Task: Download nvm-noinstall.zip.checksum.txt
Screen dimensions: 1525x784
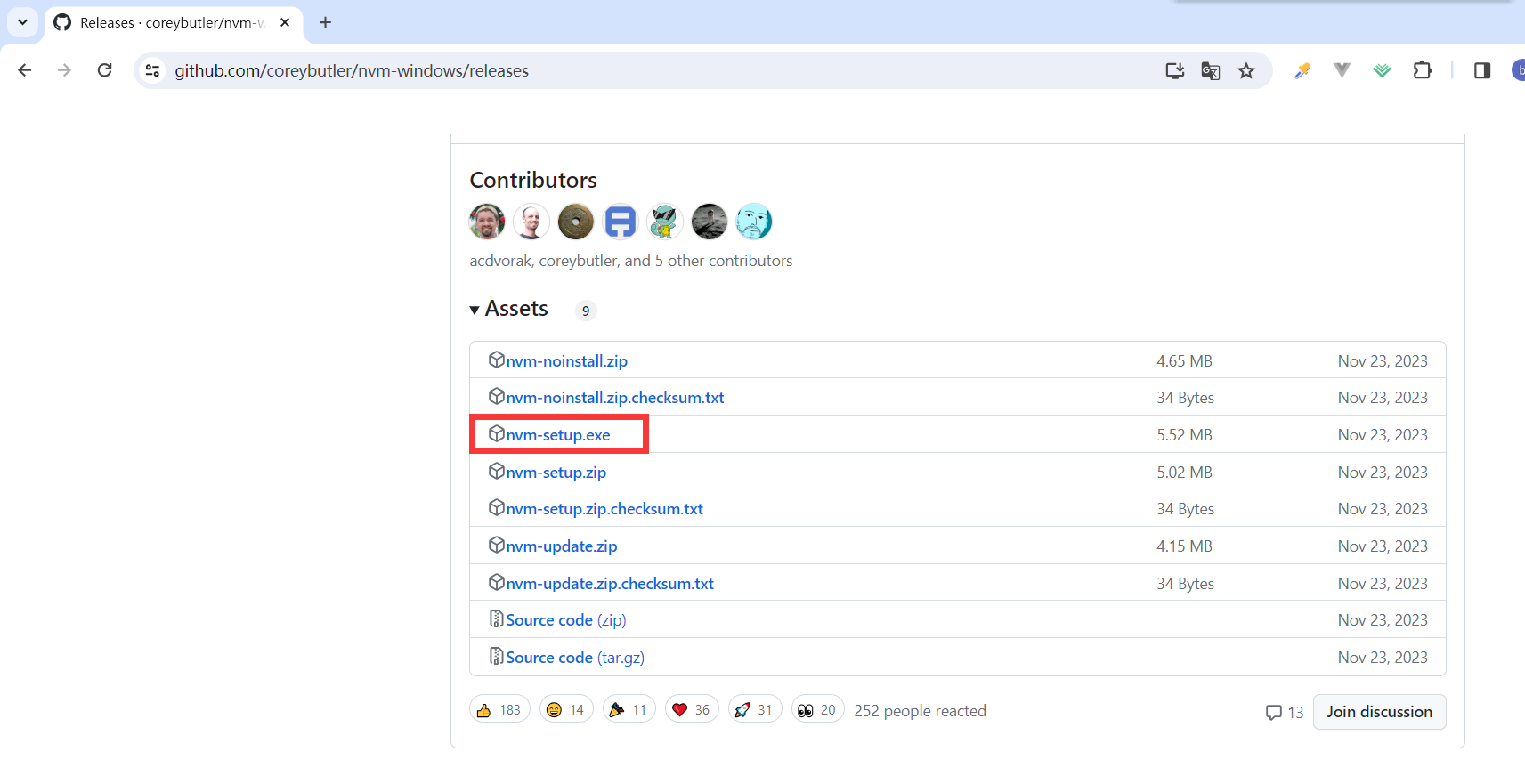Action: tap(615, 398)
